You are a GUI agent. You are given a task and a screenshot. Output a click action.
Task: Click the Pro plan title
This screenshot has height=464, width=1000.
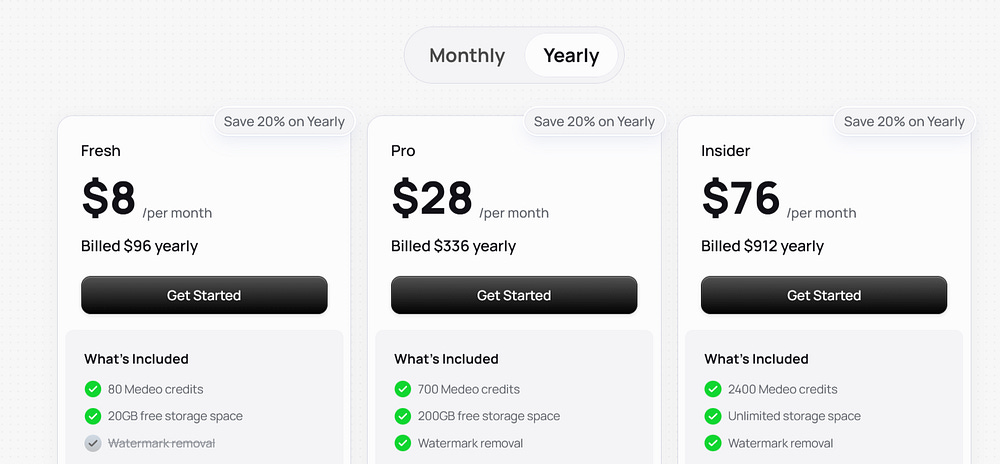pyautogui.click(x=403, y=151)
